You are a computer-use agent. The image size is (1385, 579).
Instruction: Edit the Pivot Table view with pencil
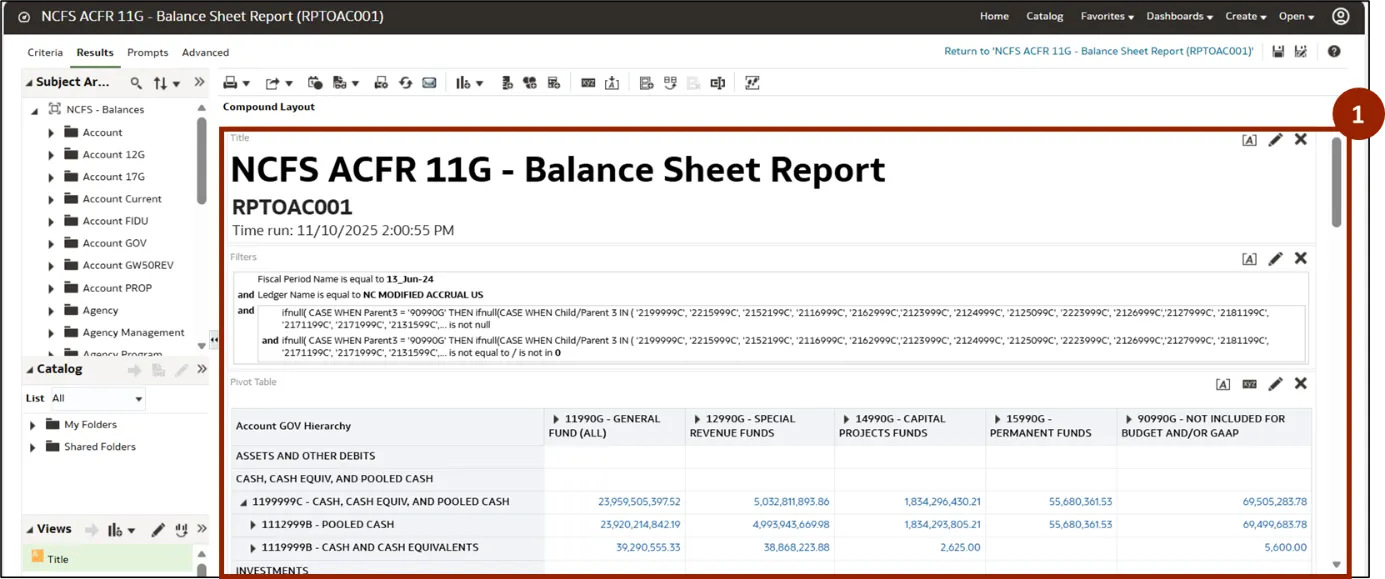coord(1275,384)
